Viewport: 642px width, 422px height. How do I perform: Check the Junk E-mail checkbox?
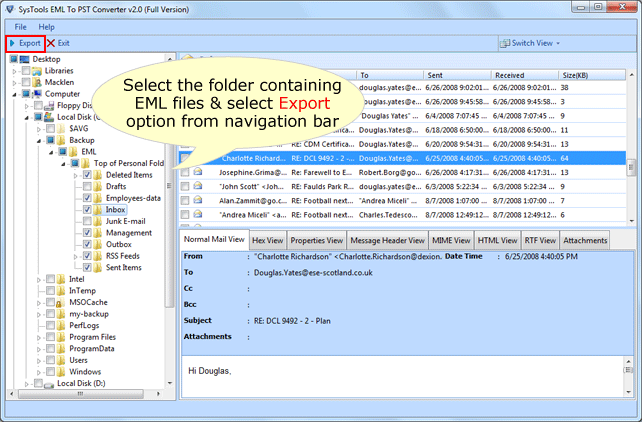tap(87, 221)
